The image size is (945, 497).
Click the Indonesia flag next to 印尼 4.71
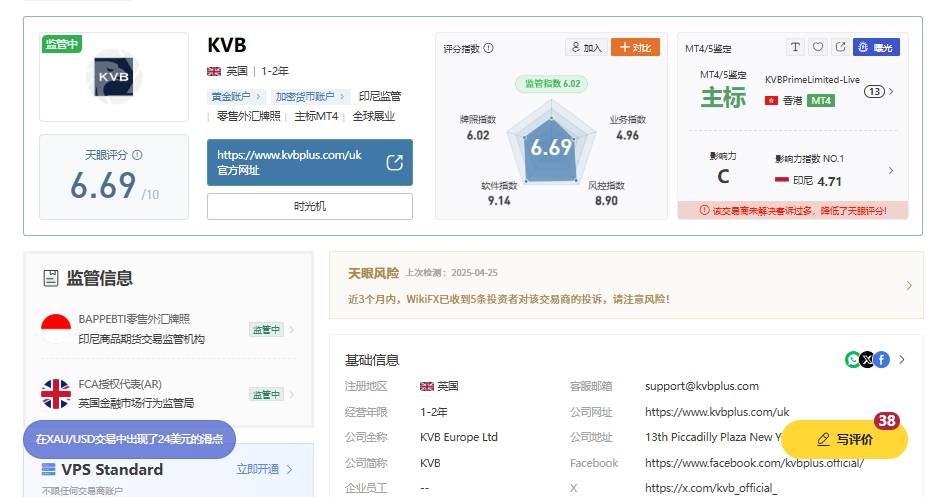click(782, 180)
